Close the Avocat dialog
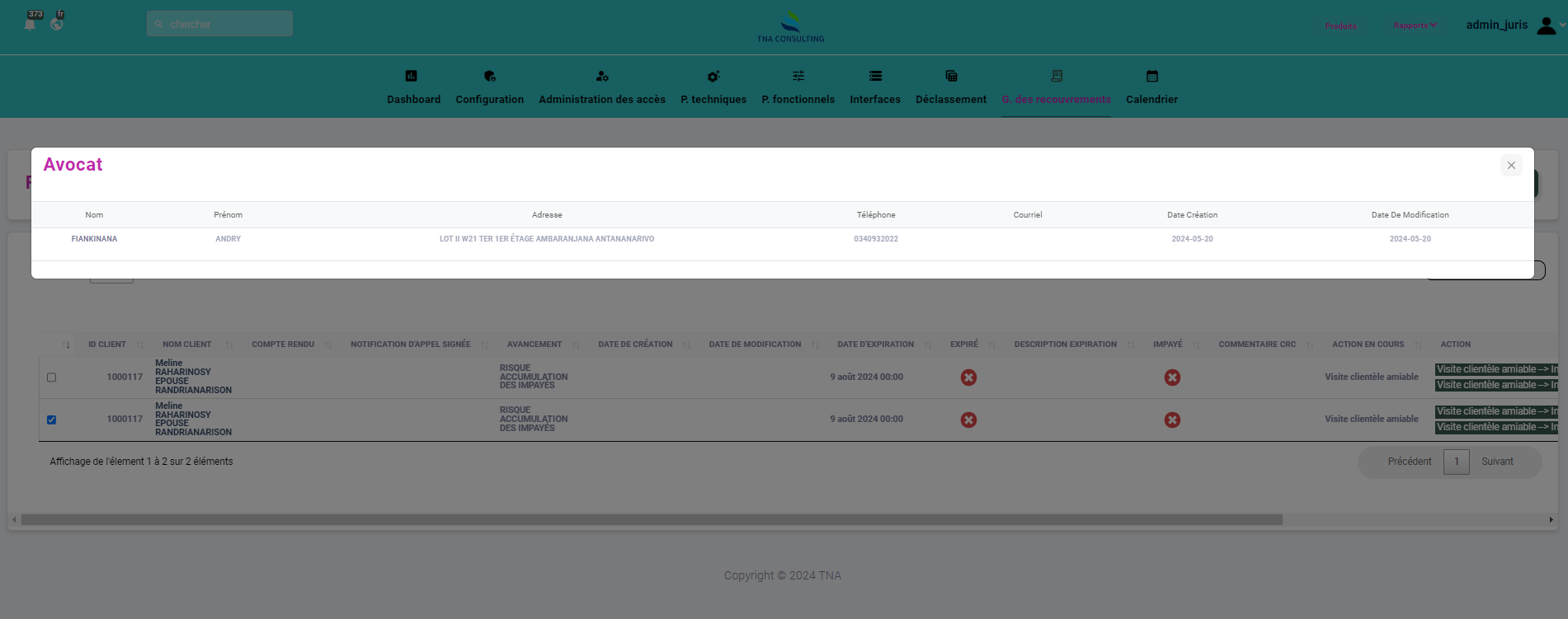 [1511, 166]
